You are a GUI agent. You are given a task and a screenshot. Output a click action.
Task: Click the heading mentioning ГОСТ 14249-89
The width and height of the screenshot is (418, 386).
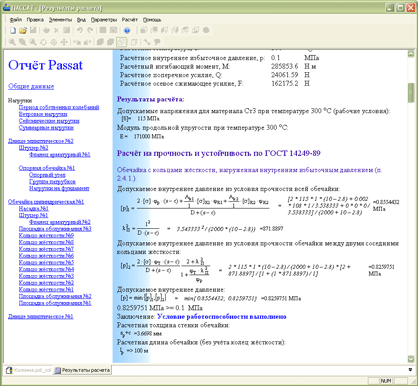pyautogui.click(x=219, y=153)
